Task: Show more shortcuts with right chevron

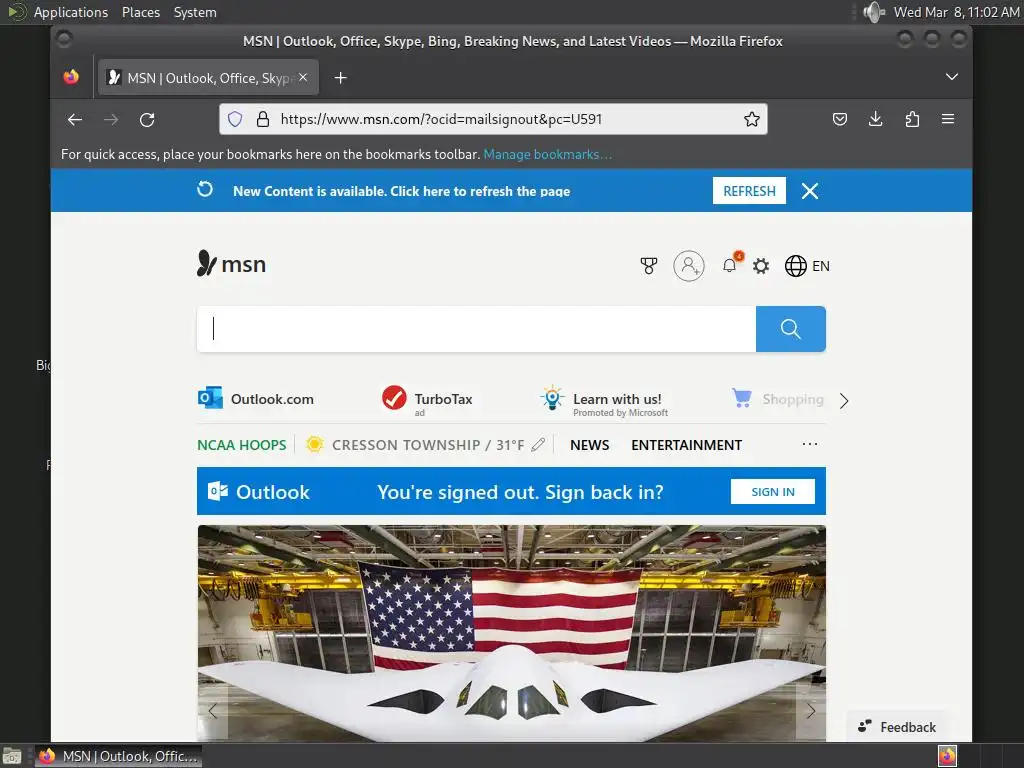Action: [x=844, y=400]
